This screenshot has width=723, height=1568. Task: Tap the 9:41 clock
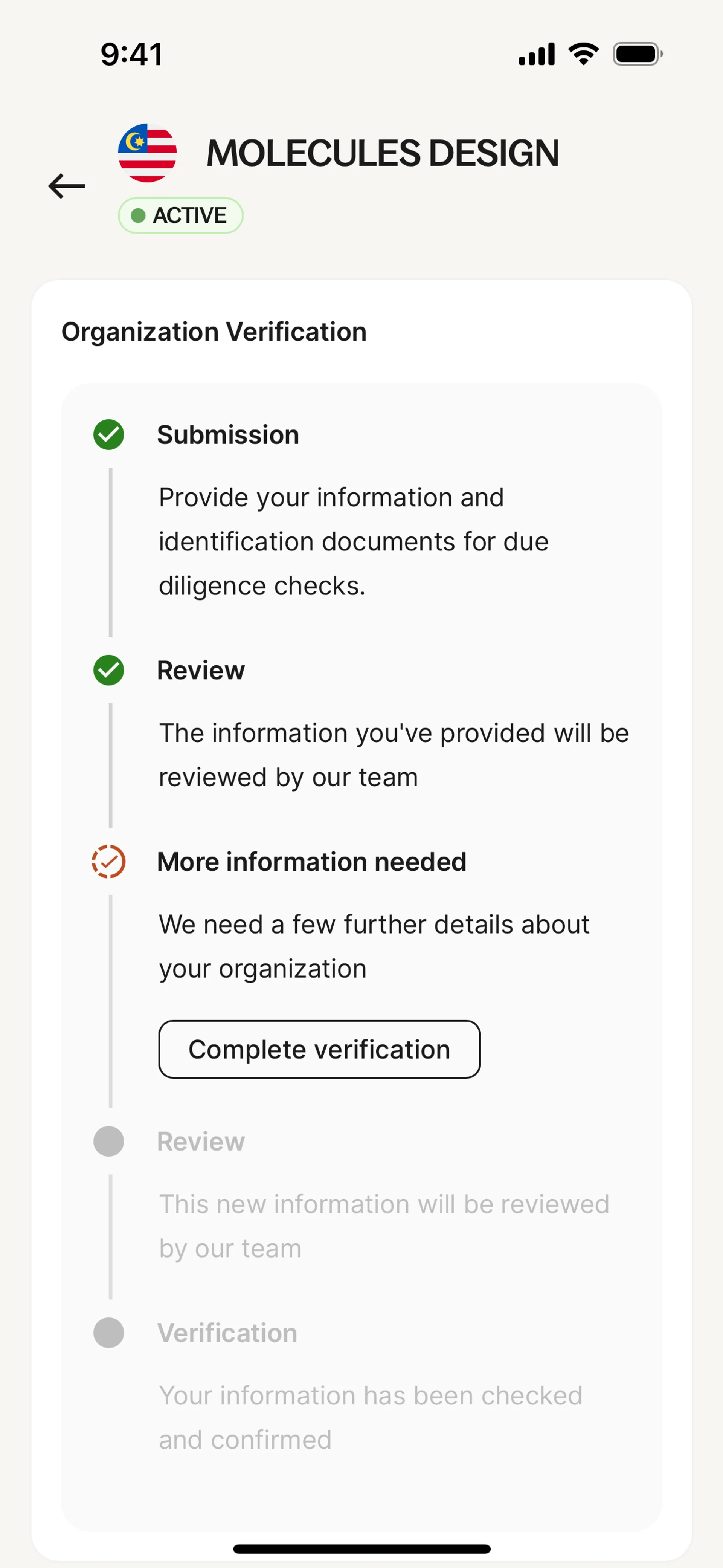pos(132,54)
